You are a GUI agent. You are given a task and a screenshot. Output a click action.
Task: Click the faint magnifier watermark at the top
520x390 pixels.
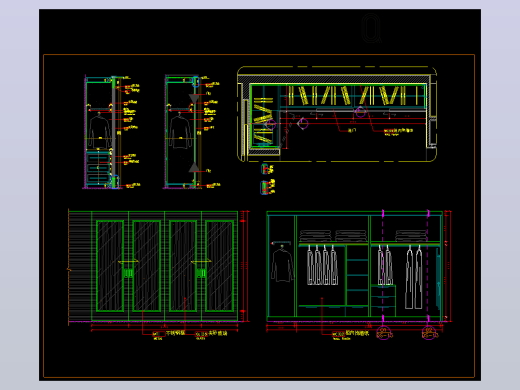point(371,28)
